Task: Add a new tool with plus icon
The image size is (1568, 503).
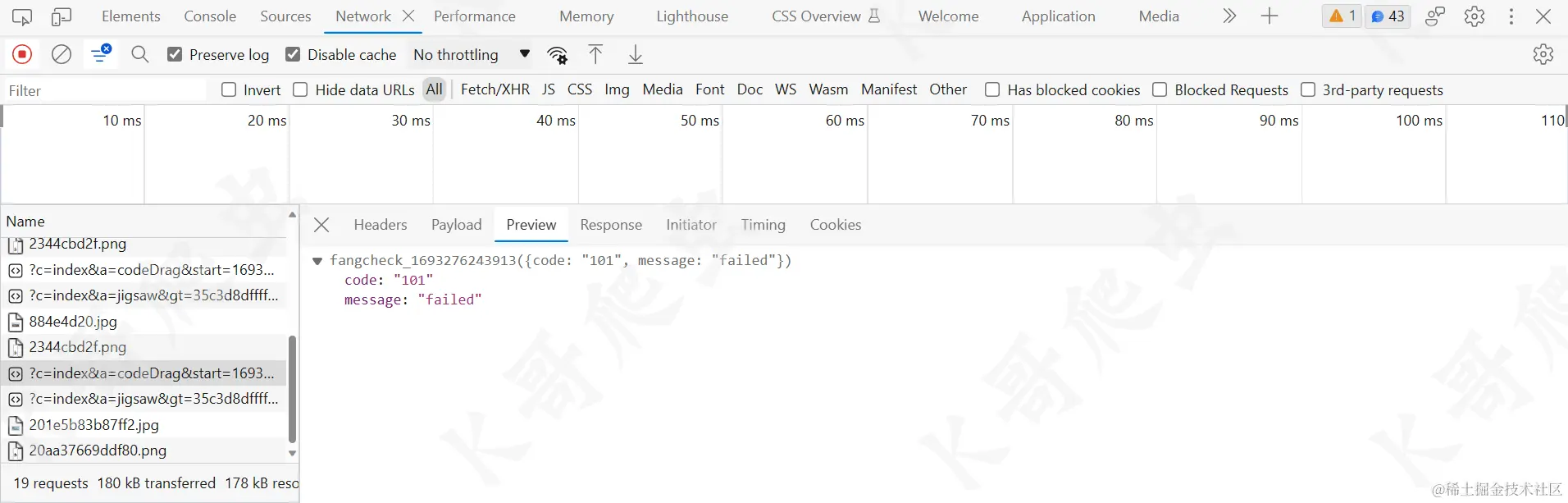Action: 1269,16
